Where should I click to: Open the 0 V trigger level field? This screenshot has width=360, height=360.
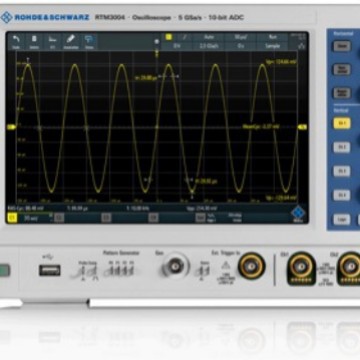pos(177,46)
